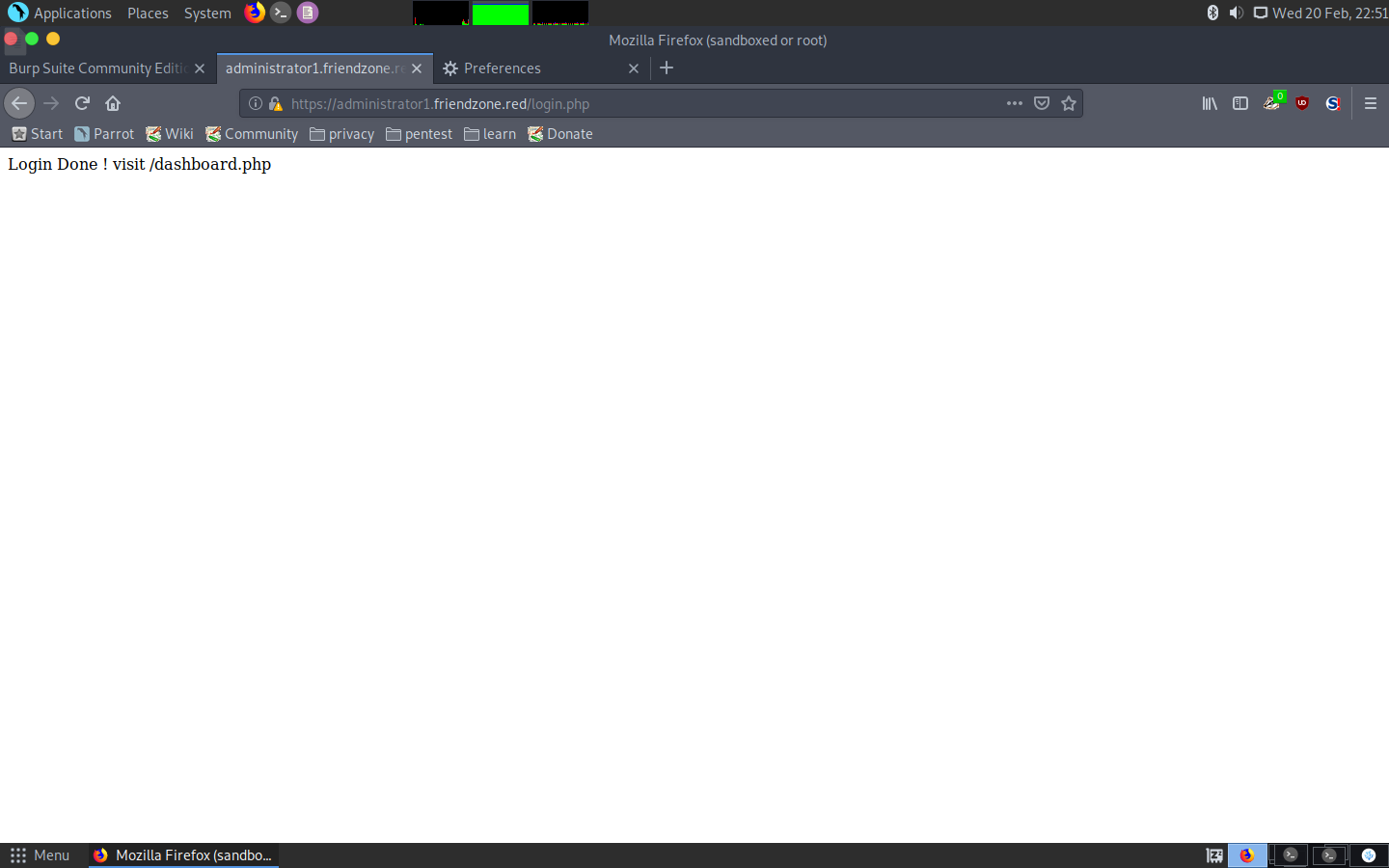Open the Applications menu
Image resolution: width=1389 pixels, height=868 pixels.
(x=60, y=13)
